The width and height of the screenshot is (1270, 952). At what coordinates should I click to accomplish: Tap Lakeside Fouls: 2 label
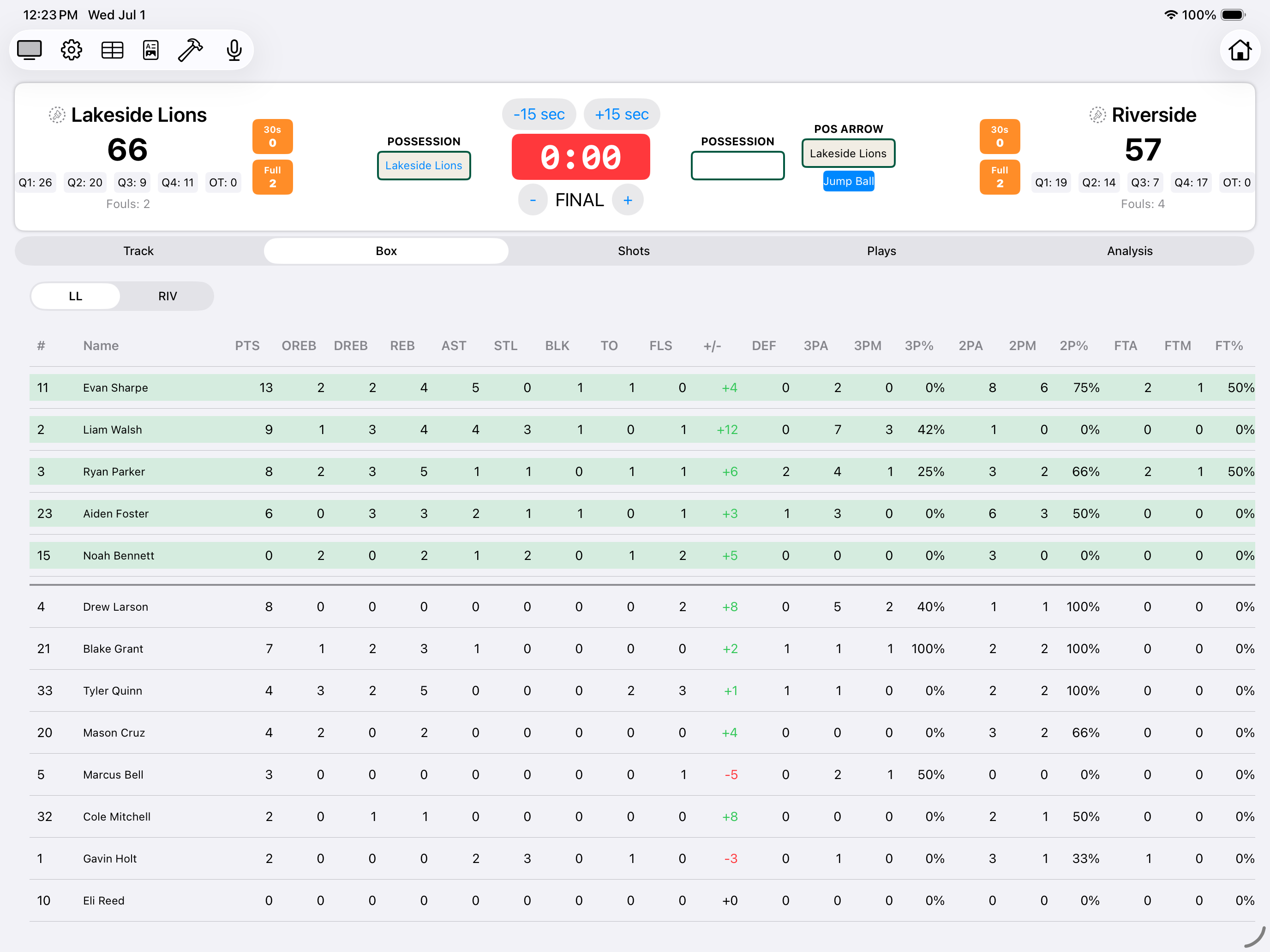tap(127, 204)
